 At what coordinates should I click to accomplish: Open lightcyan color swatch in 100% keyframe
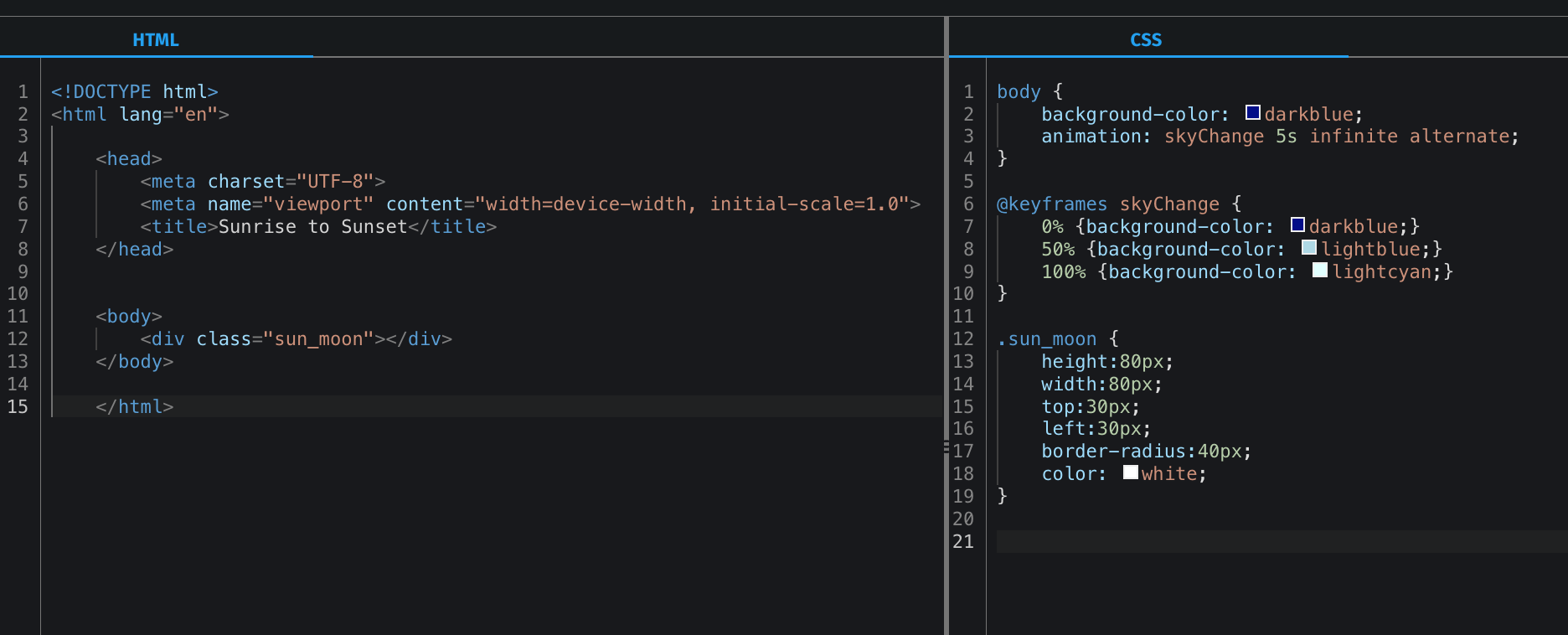[1320, 270]
